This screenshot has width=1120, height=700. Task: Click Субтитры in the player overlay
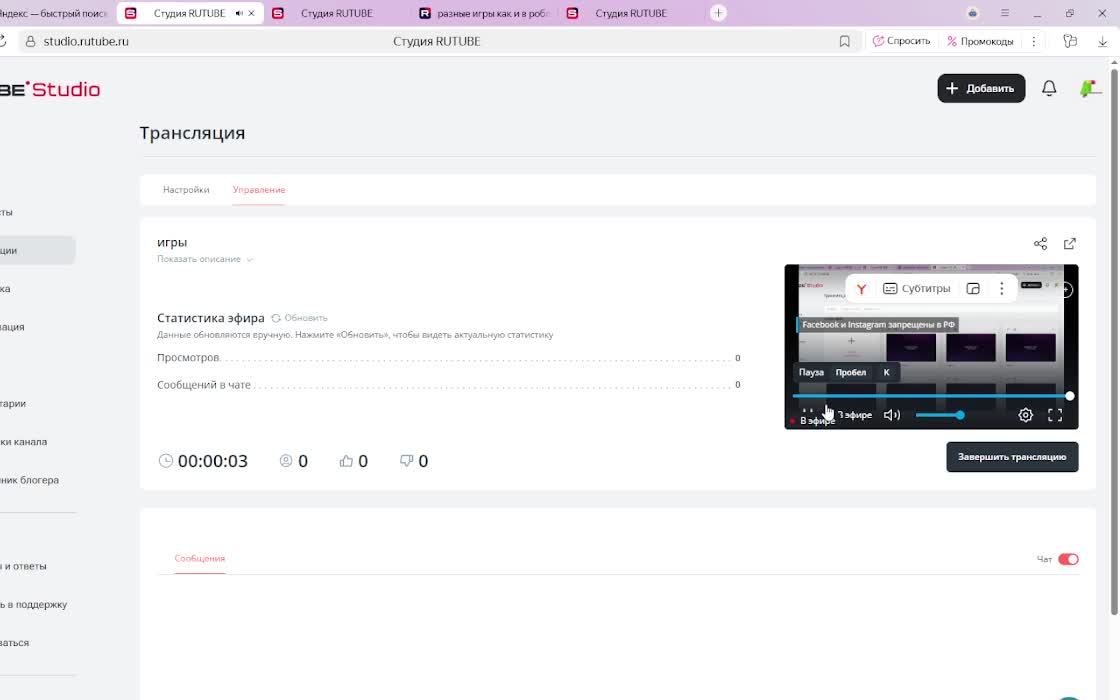click(916, 289)
